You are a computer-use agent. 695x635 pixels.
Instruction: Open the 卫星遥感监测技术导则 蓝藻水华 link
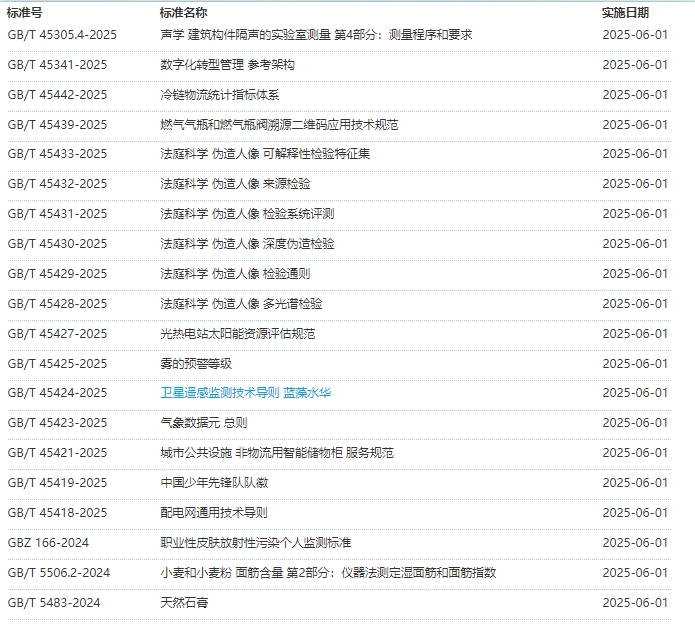point(245,393)
